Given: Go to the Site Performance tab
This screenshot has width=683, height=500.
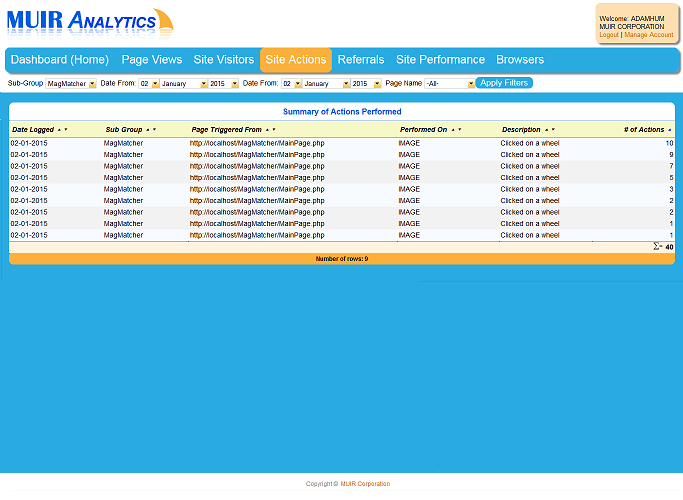Looking at the screenshot, I should 440,60.
